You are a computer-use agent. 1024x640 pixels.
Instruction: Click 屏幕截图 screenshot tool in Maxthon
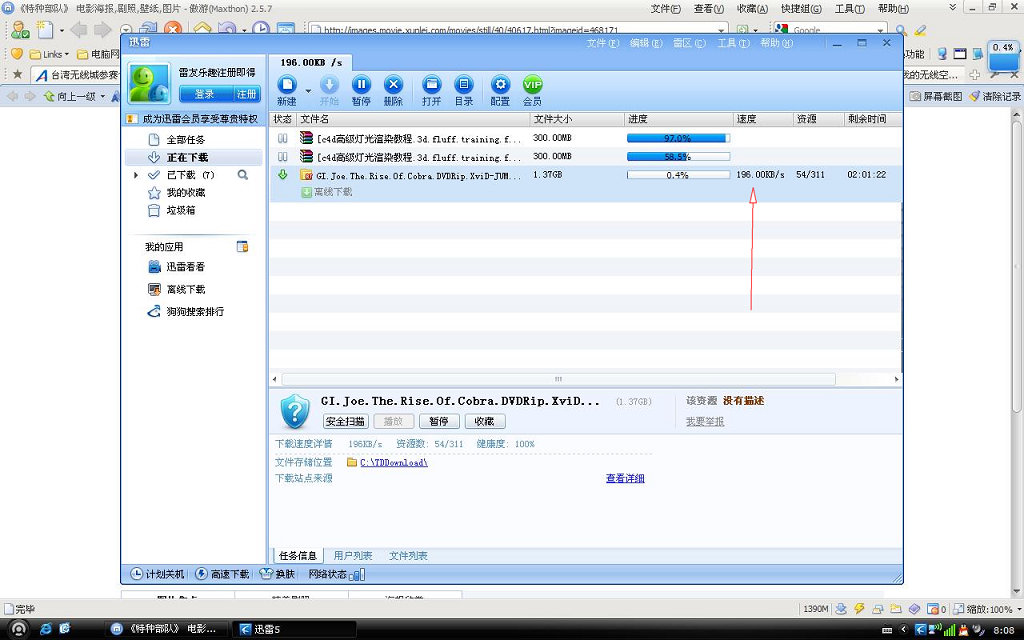[x=936, y=96]
